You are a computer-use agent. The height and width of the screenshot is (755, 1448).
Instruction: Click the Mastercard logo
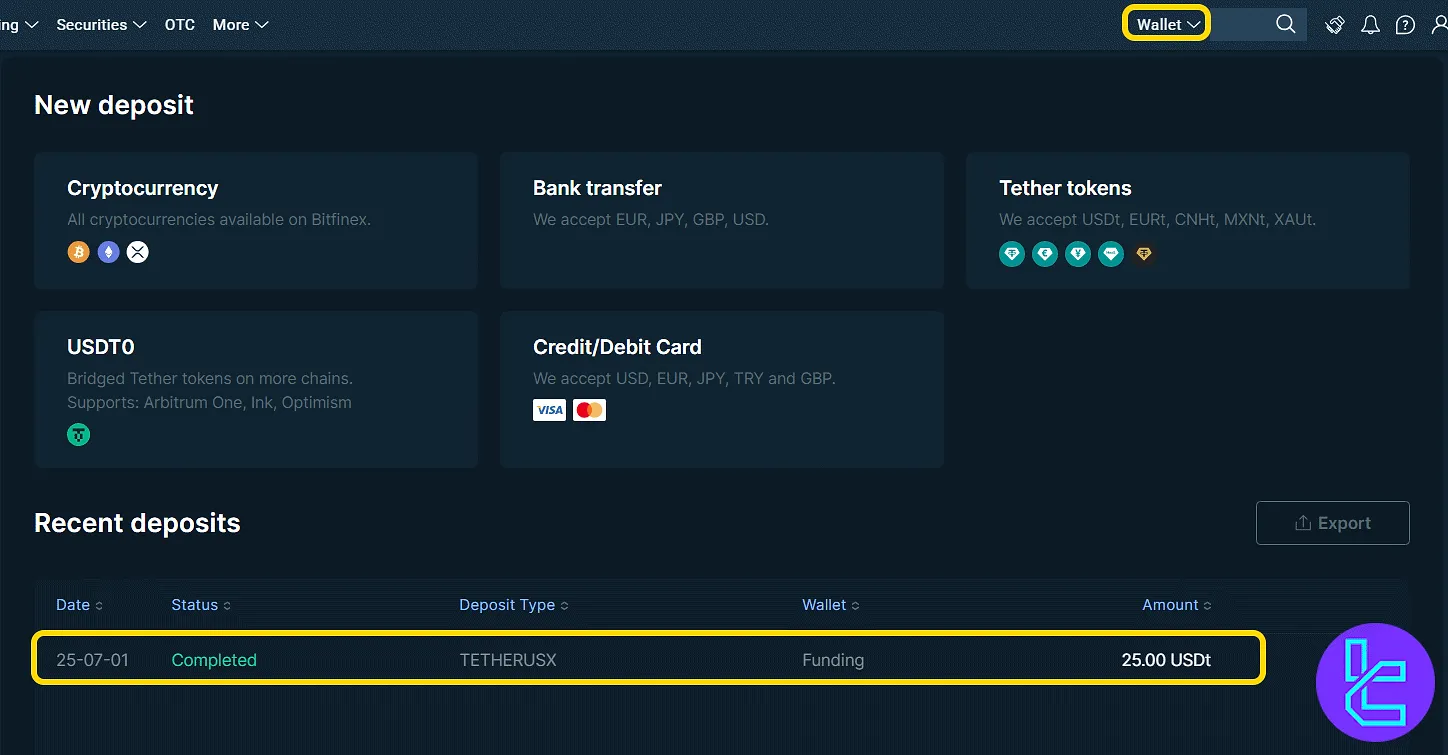click(590, 410)
